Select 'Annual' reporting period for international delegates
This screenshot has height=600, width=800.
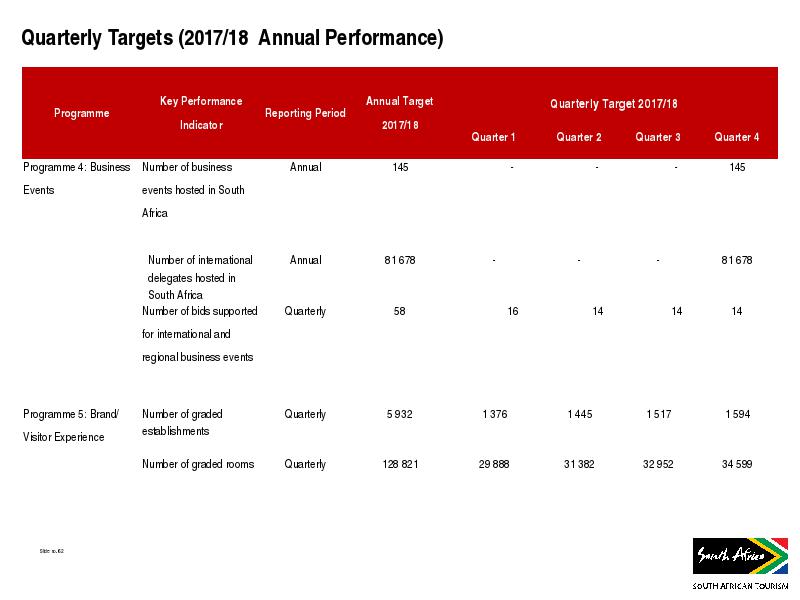pyautogui.click(x=306, y=260)
